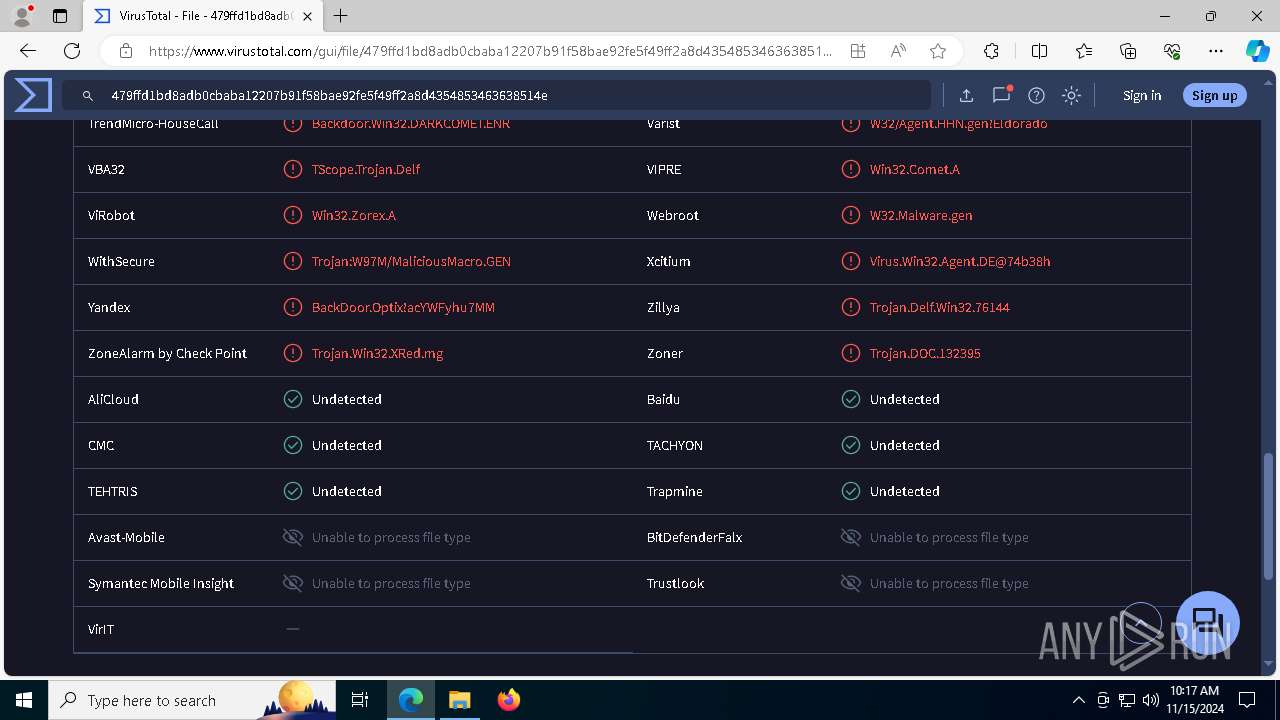Screen dimensions: 1280x720
Task: Click the Sign in link
Action: point(1142,95)
